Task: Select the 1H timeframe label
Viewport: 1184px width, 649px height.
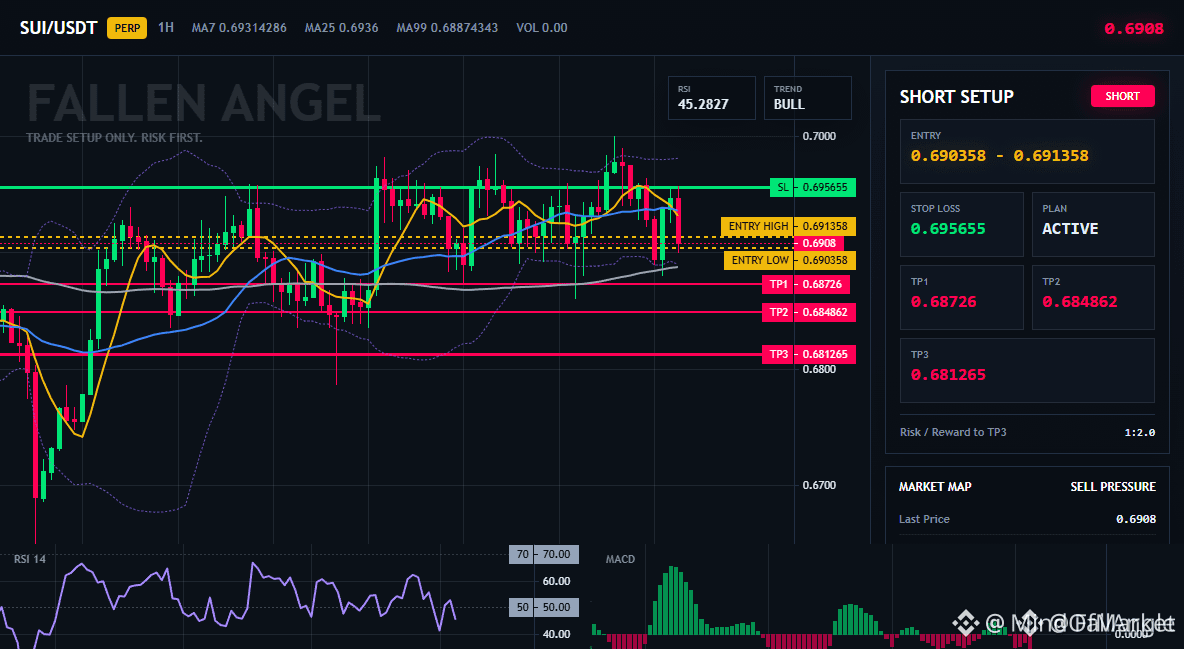Action: pyautogui.click(x=165, y=27)
